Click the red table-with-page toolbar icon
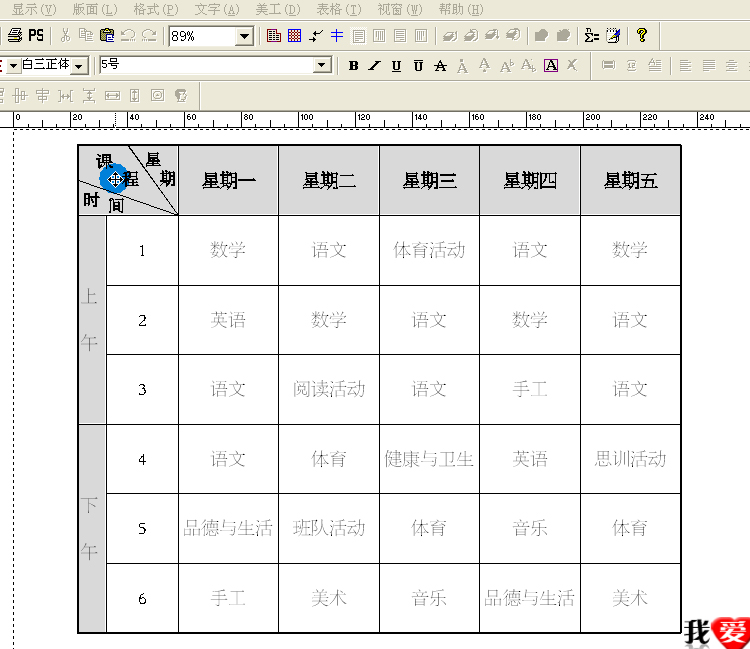 274,35
